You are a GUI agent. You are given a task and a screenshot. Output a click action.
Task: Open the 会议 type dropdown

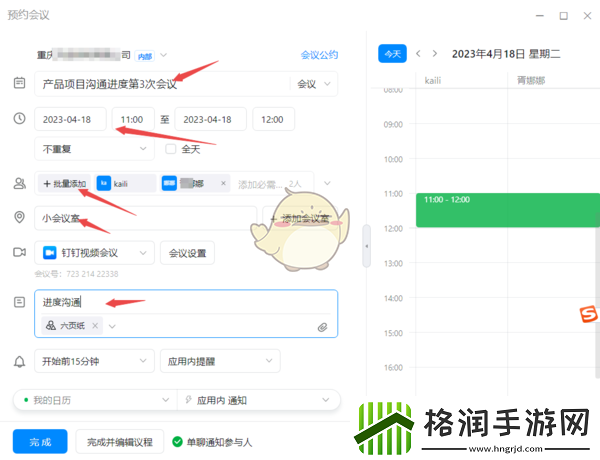point(314,84)
